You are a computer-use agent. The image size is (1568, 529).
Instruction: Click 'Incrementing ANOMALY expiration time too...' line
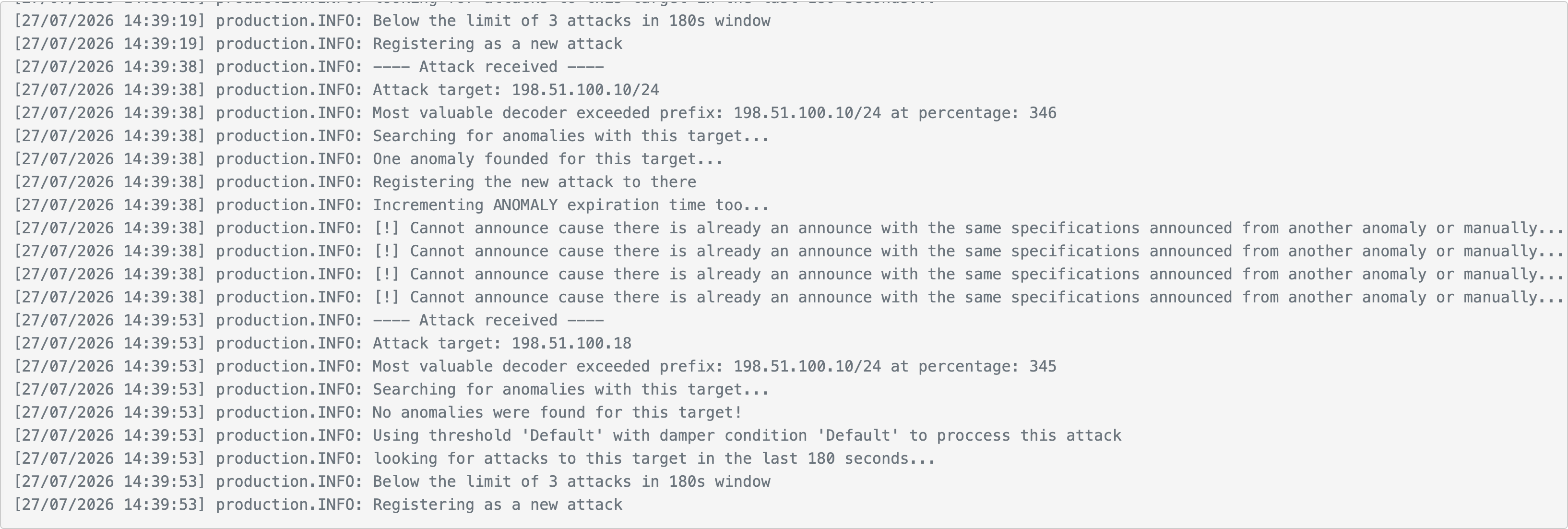(x=392, y=205)
